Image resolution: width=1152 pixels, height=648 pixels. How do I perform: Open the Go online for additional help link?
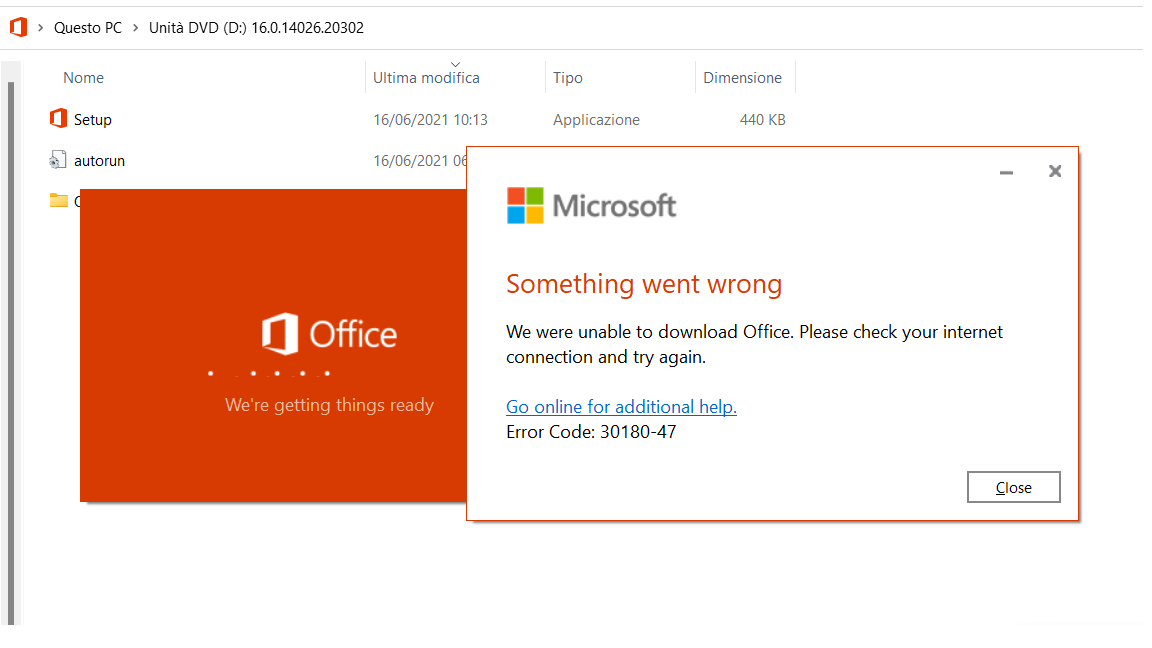(x=622, y=406)
